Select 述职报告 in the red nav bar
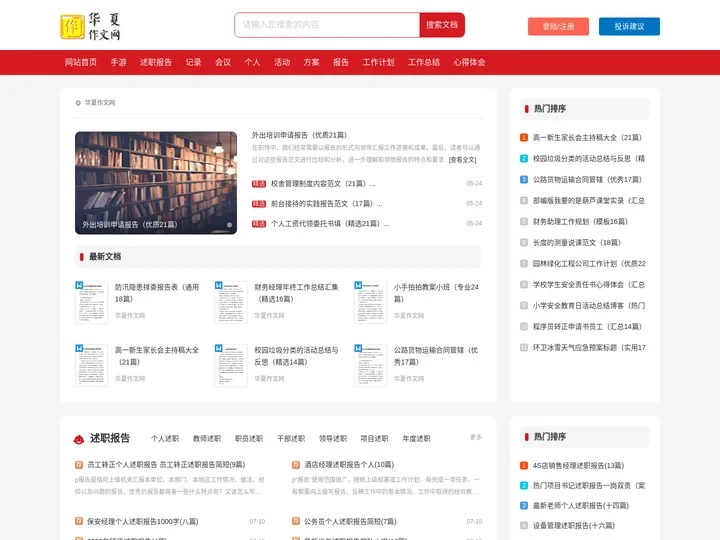 click(x=156, y=62)
